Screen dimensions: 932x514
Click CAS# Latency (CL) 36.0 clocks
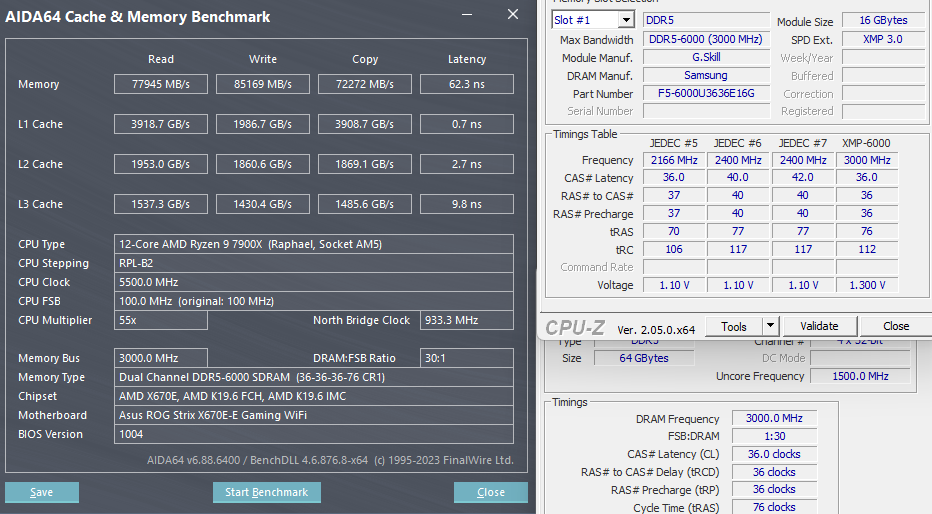click(x=774, y=454)
